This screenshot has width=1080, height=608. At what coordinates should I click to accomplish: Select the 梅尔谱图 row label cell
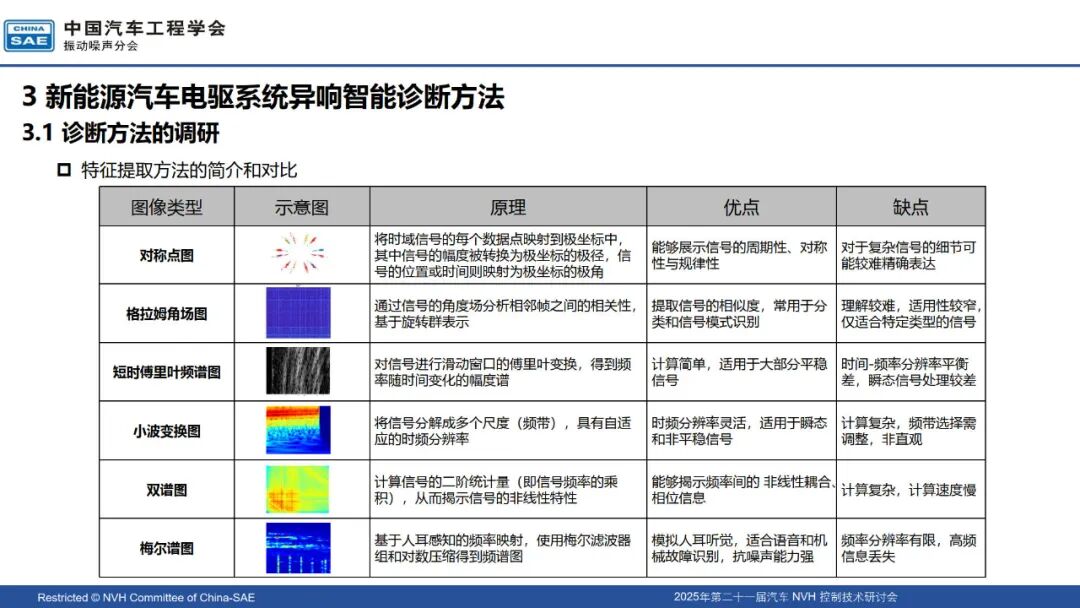click(x=166, y=548)
